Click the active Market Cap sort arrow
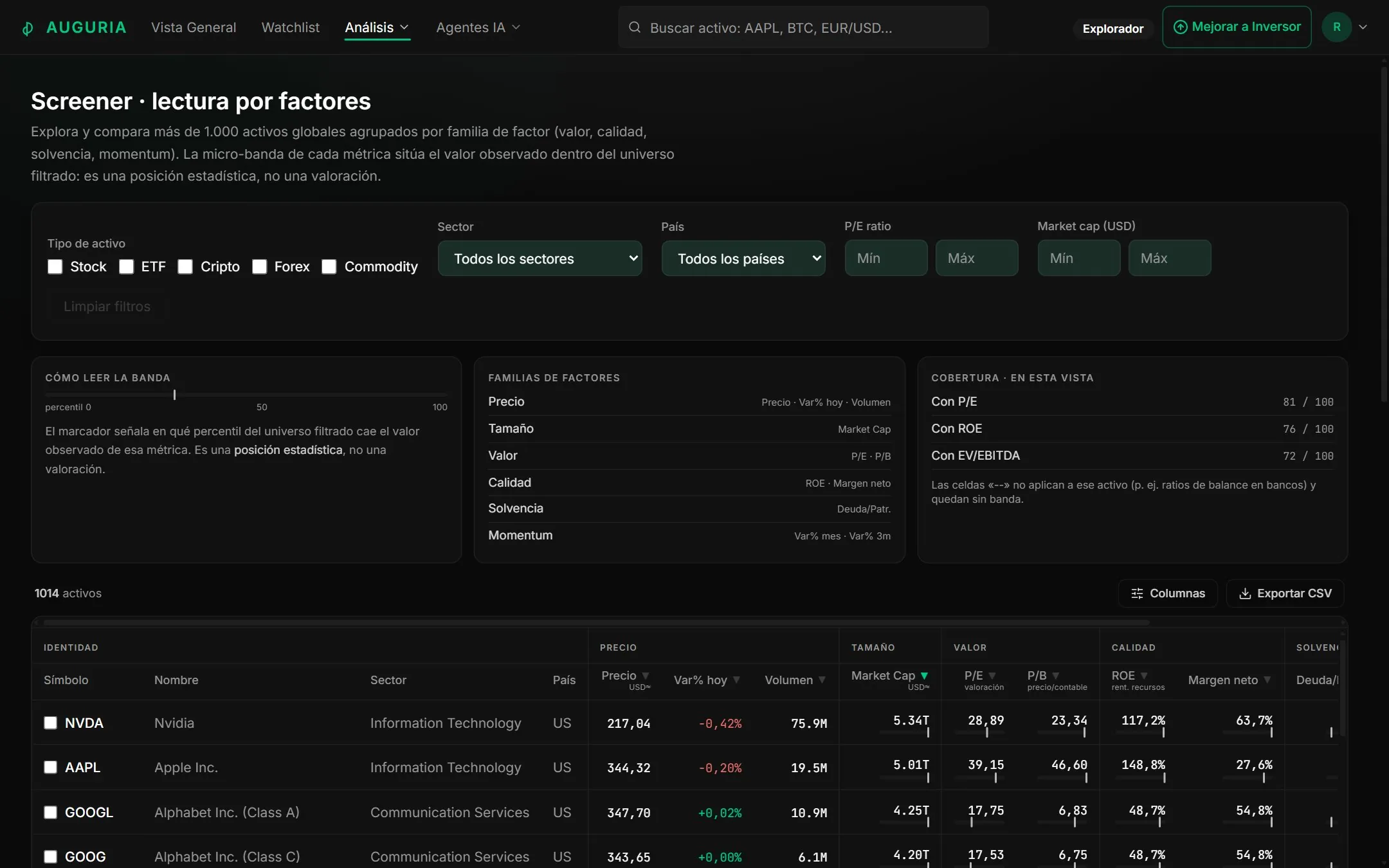Screen dimensions: 1389x868 pos(924,676)
